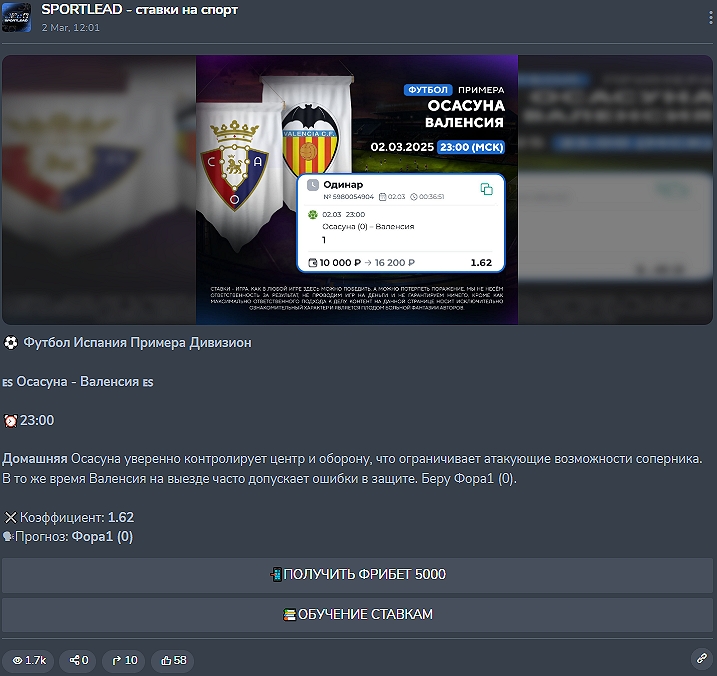Click the copy icon on the bet slip
Viewport: 717px width, 676px height.
click(486, 189)
